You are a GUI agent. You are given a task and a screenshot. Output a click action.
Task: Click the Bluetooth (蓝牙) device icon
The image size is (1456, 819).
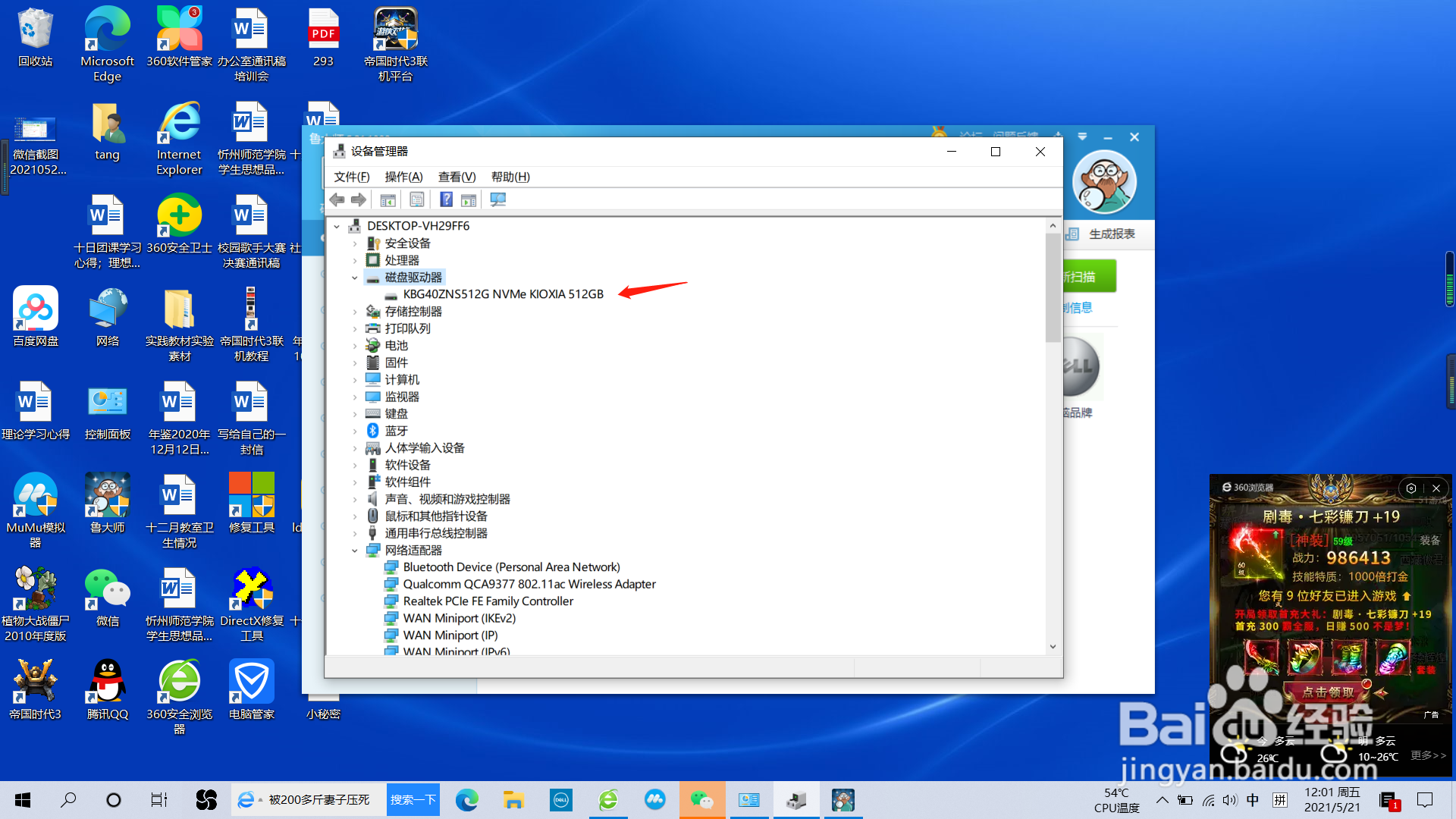click(x=372, y=431)
